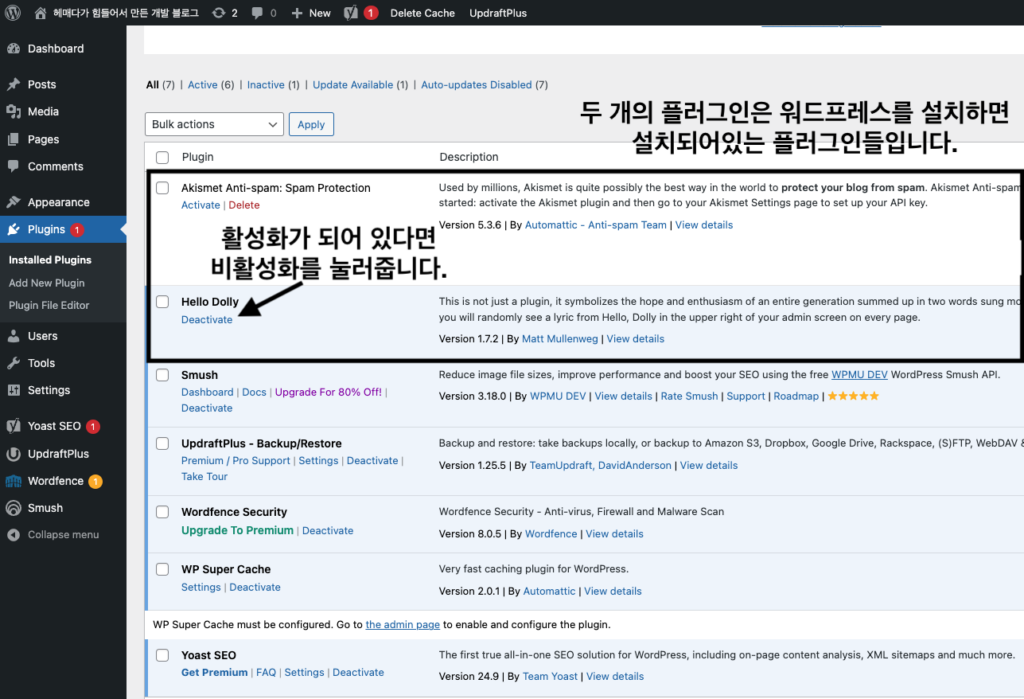The image size is (1024, 699).
Task: Sort by Plugin column header
Action: [x=198, y=157]
